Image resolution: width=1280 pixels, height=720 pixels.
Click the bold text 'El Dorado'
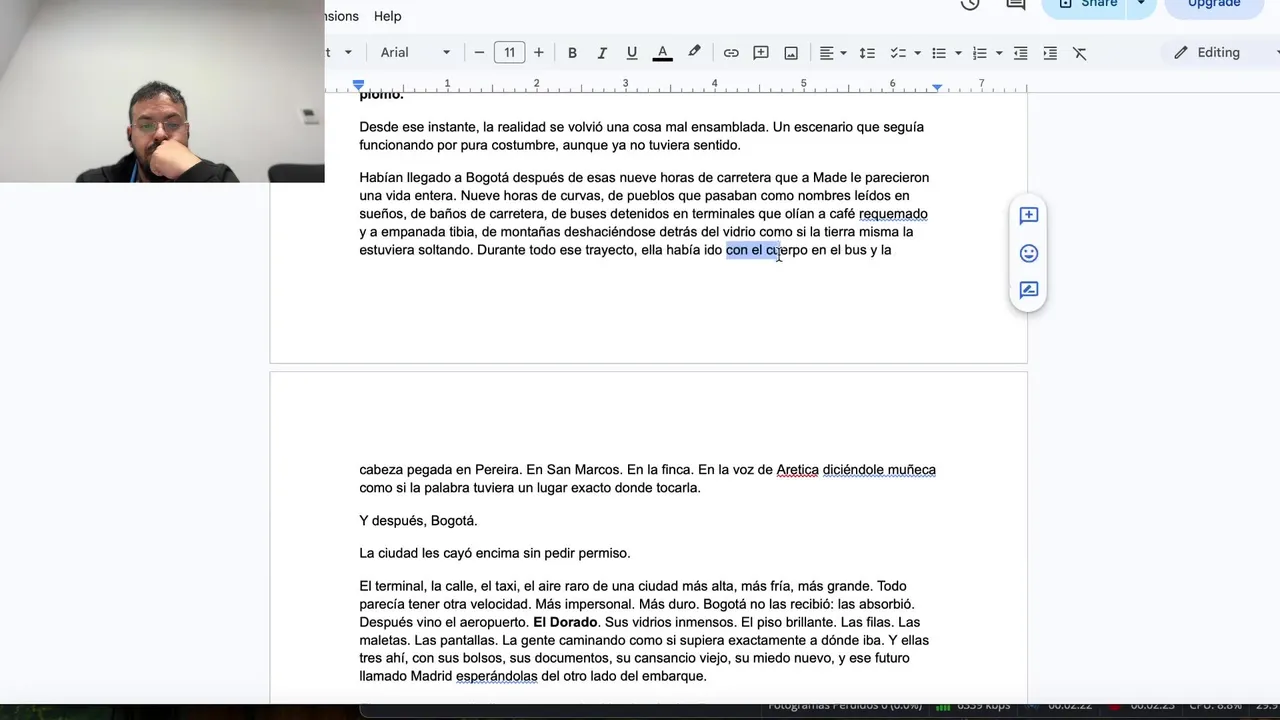(x=565, y=622)
